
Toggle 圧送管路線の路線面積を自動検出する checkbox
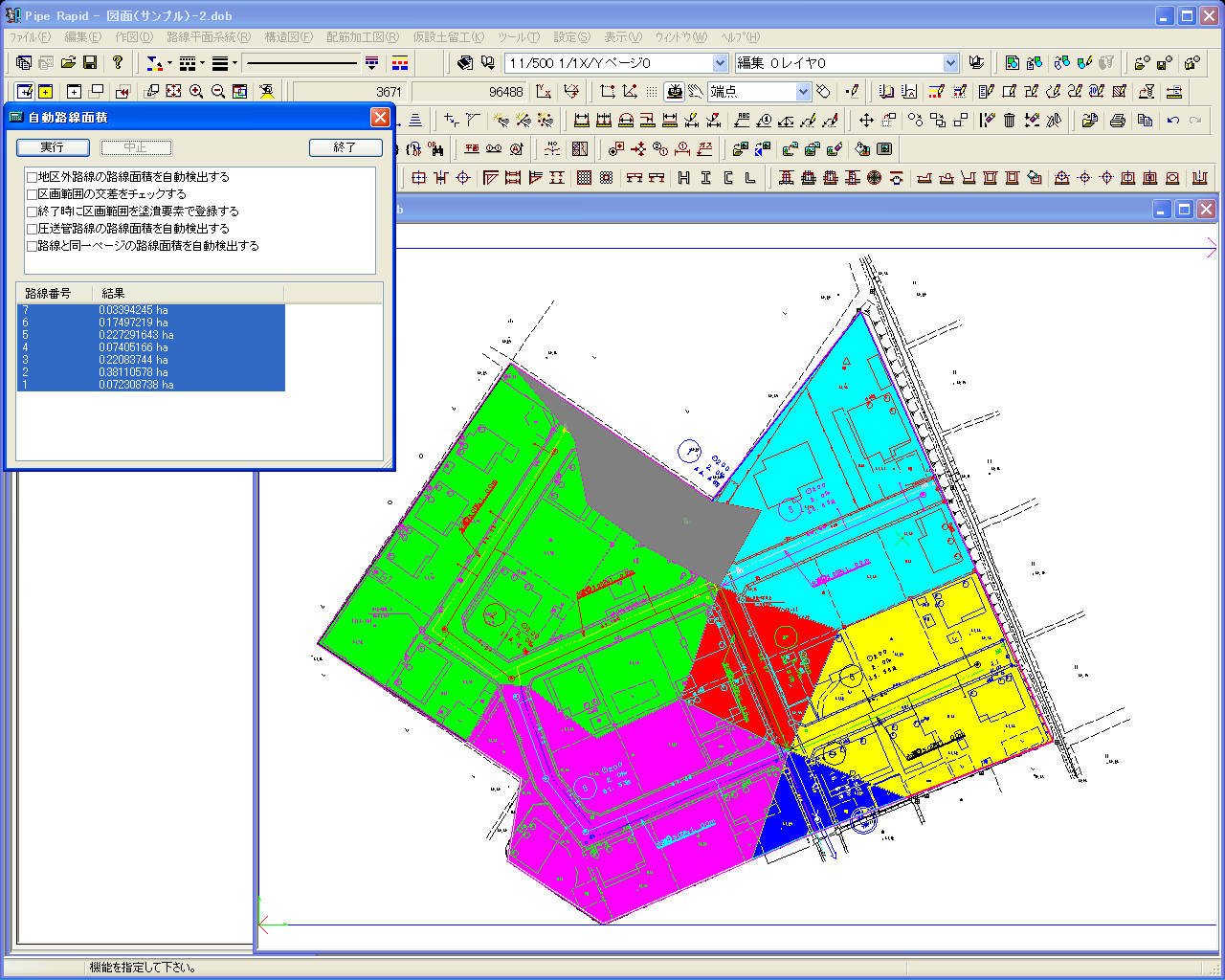coord(33,229)
